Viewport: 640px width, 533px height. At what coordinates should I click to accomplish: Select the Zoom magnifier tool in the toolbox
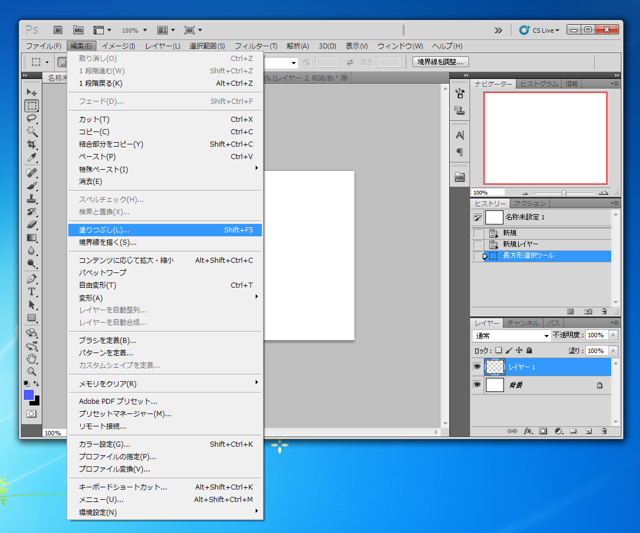[32, 371]
